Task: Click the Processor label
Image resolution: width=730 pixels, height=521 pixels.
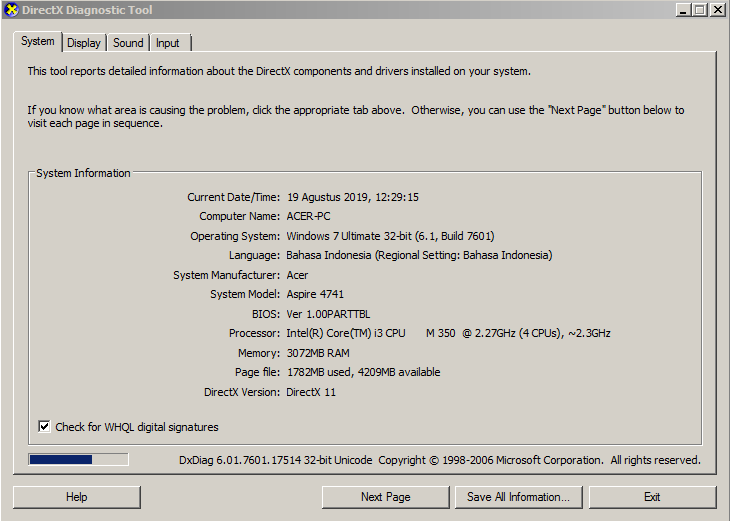Action: (x=254, y=333)
